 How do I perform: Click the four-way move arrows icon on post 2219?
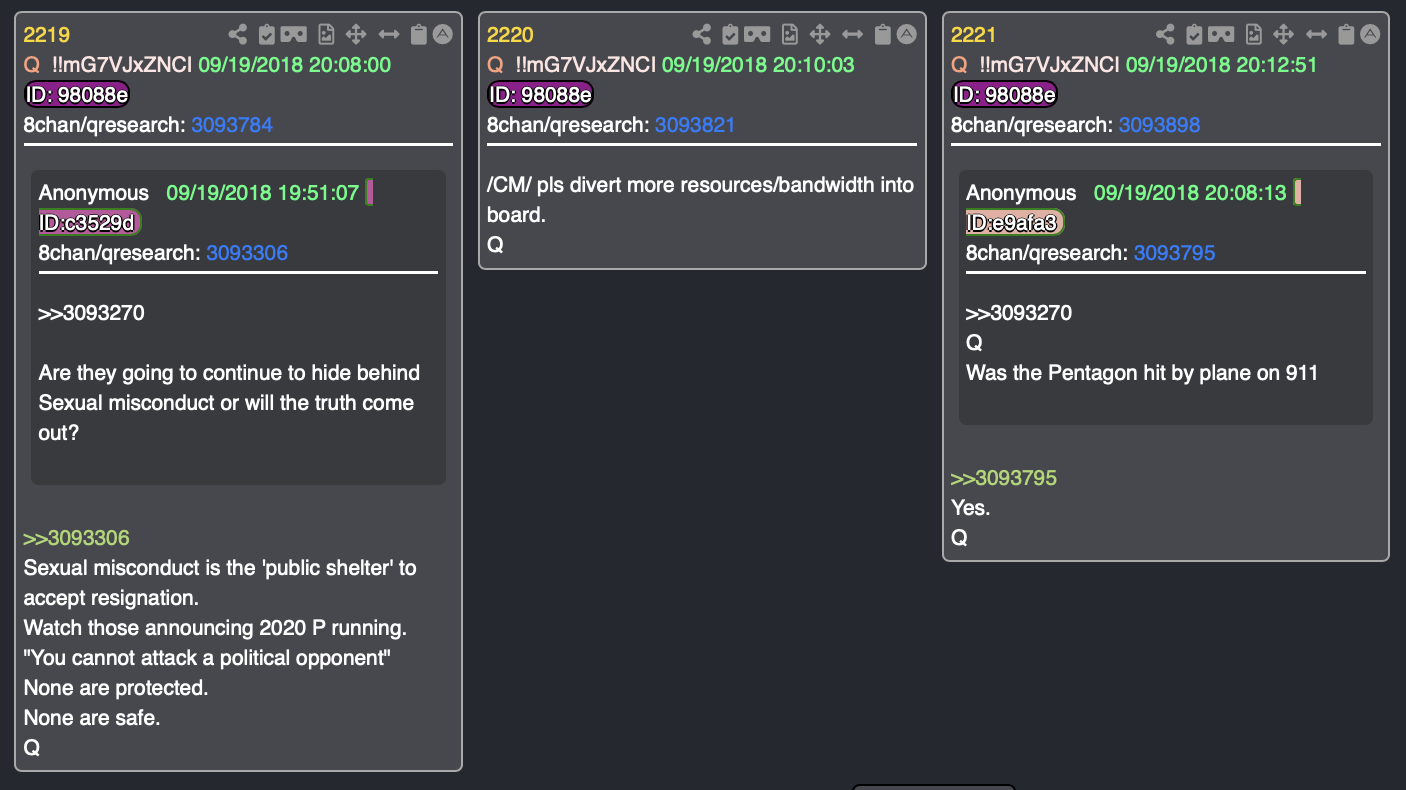[x=356, y=35]
